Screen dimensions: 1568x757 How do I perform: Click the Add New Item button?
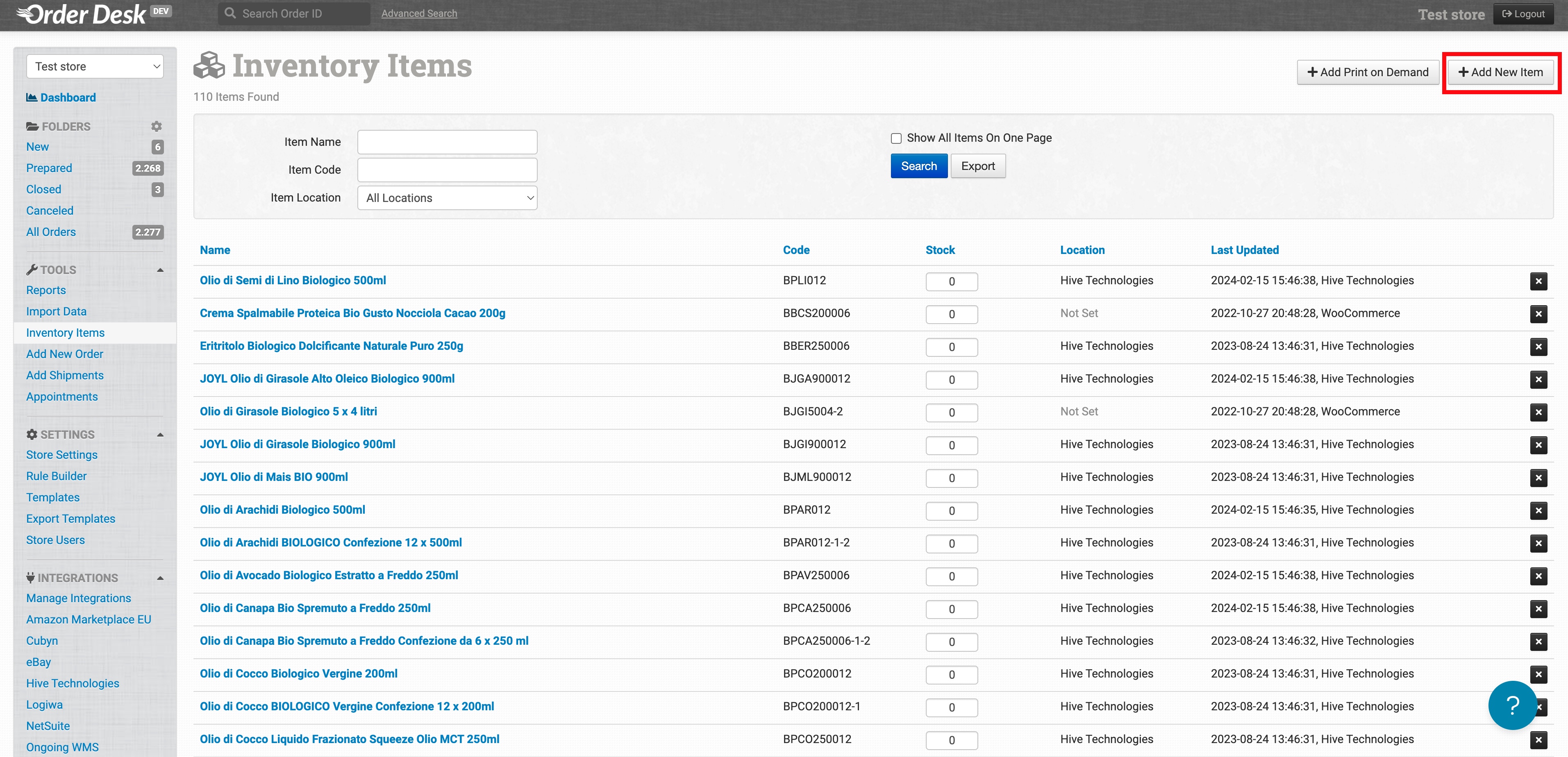click(x=1500, y=73)
